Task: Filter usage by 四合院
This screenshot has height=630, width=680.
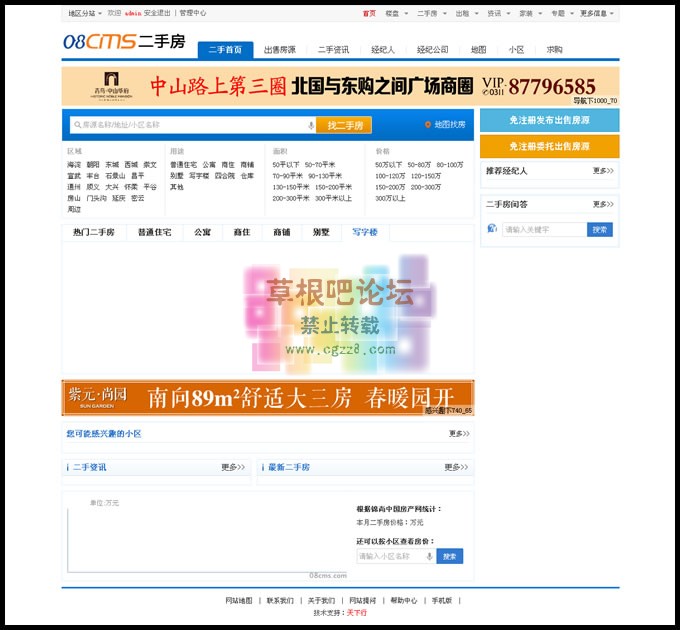Action: [225, 176]
